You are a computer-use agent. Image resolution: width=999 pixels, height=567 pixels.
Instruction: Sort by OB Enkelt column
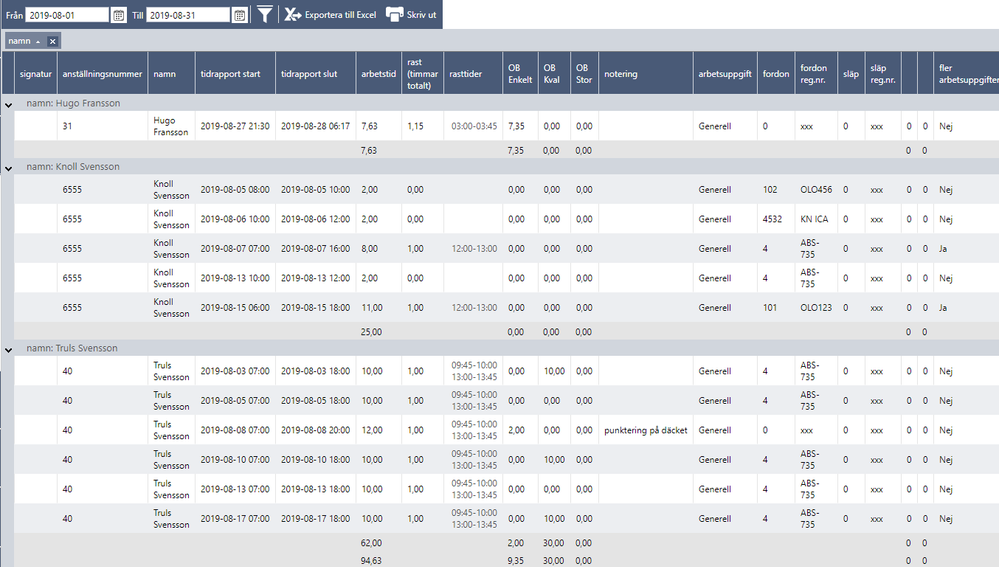tap(520, 73)
